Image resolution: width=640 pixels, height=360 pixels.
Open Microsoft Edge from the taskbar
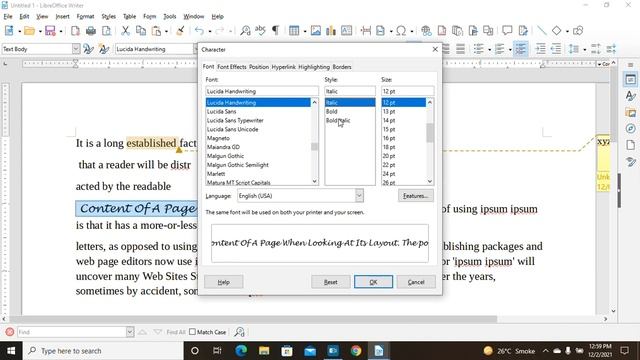point(241,351)
